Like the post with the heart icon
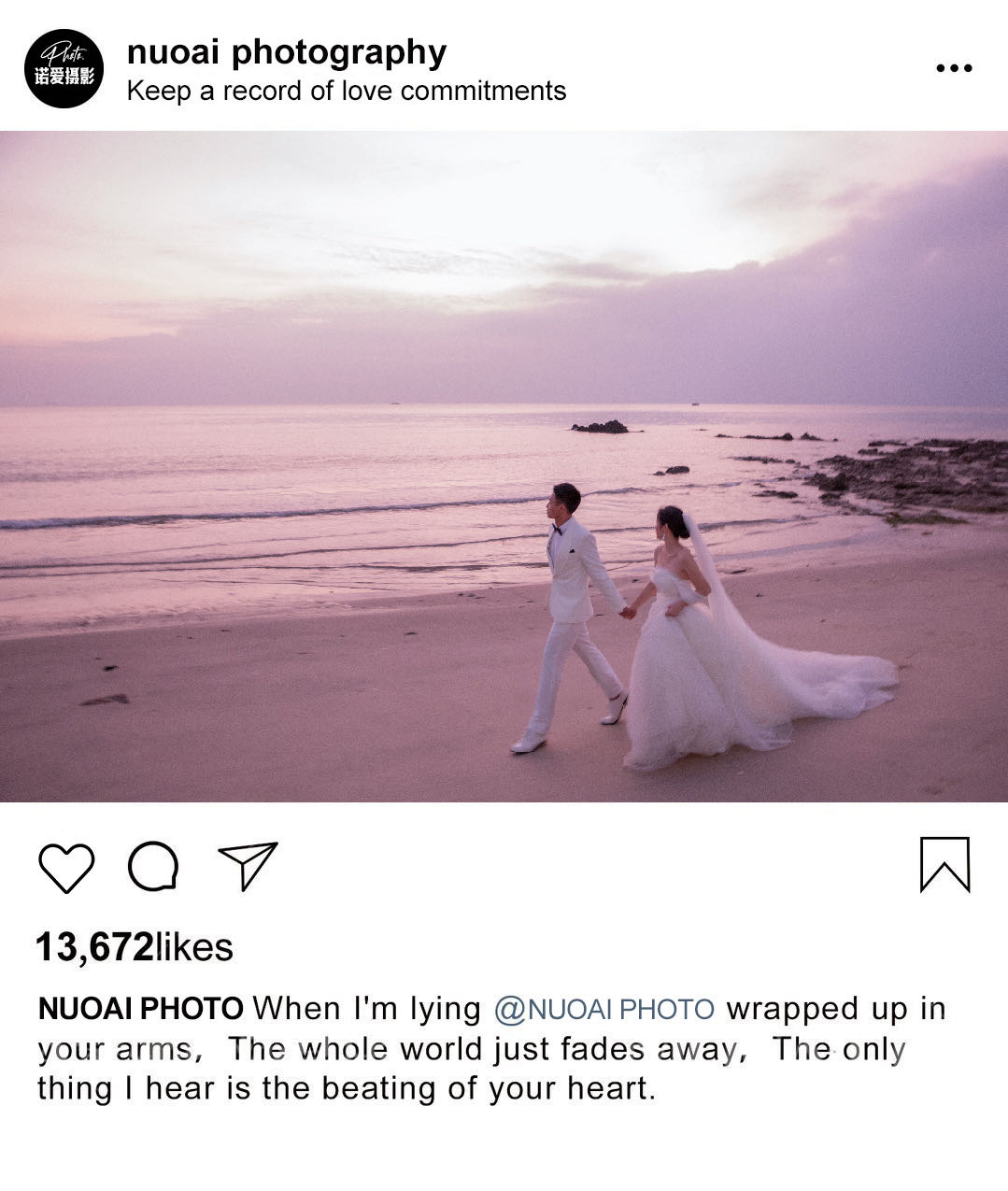Screen dimensions: 1008x1191 pos(66,868)
